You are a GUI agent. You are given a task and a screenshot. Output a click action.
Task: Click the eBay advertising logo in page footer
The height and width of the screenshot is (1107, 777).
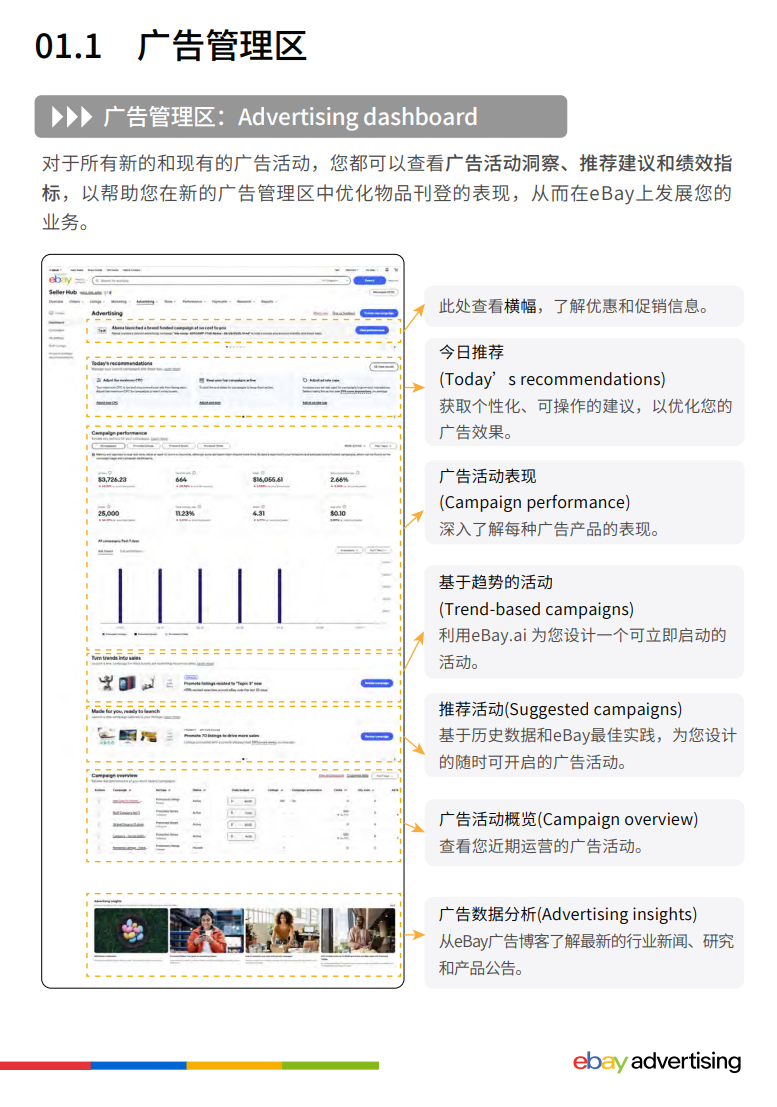tap(656, 1062)
